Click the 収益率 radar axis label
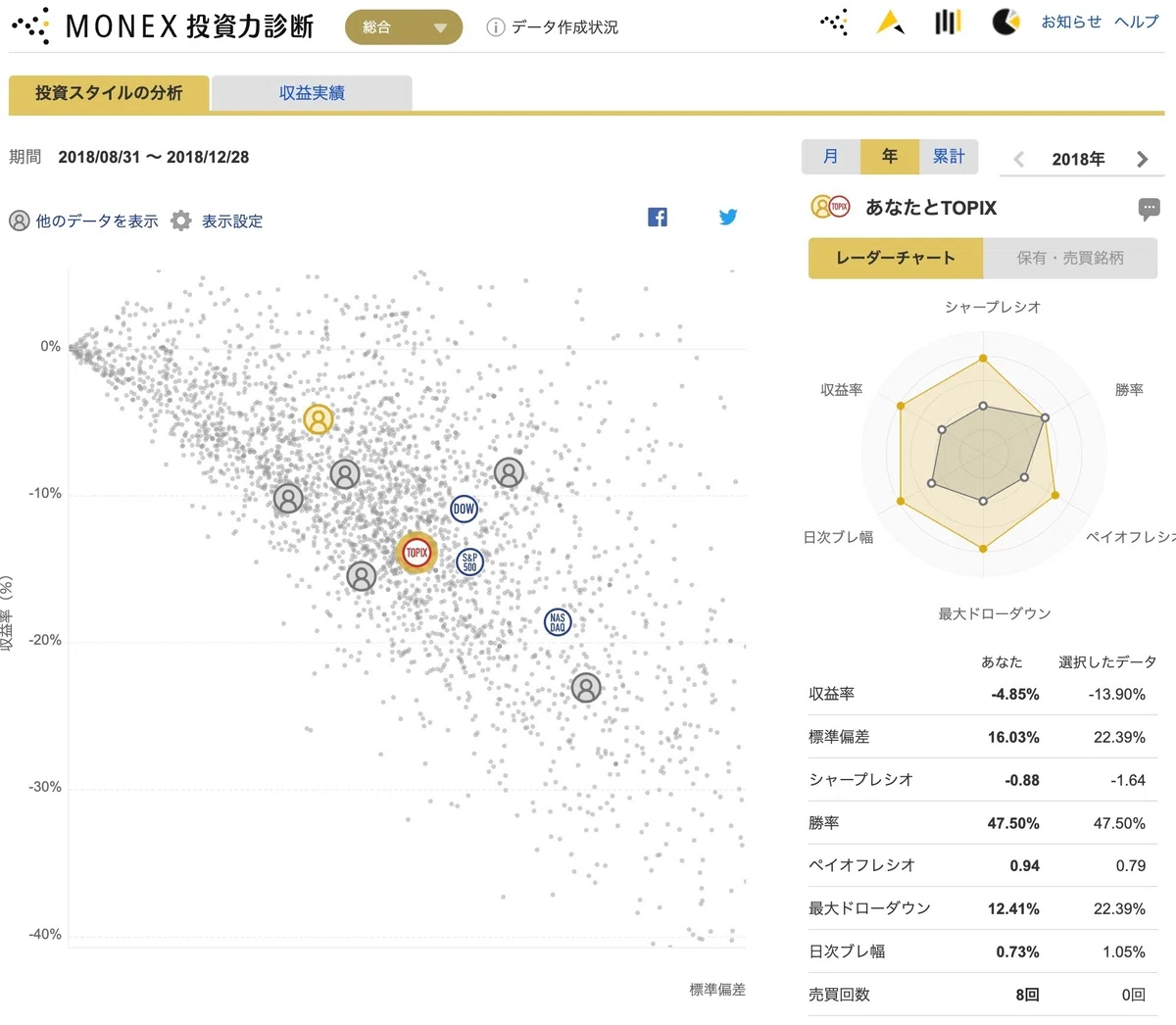 click(842, 390)
